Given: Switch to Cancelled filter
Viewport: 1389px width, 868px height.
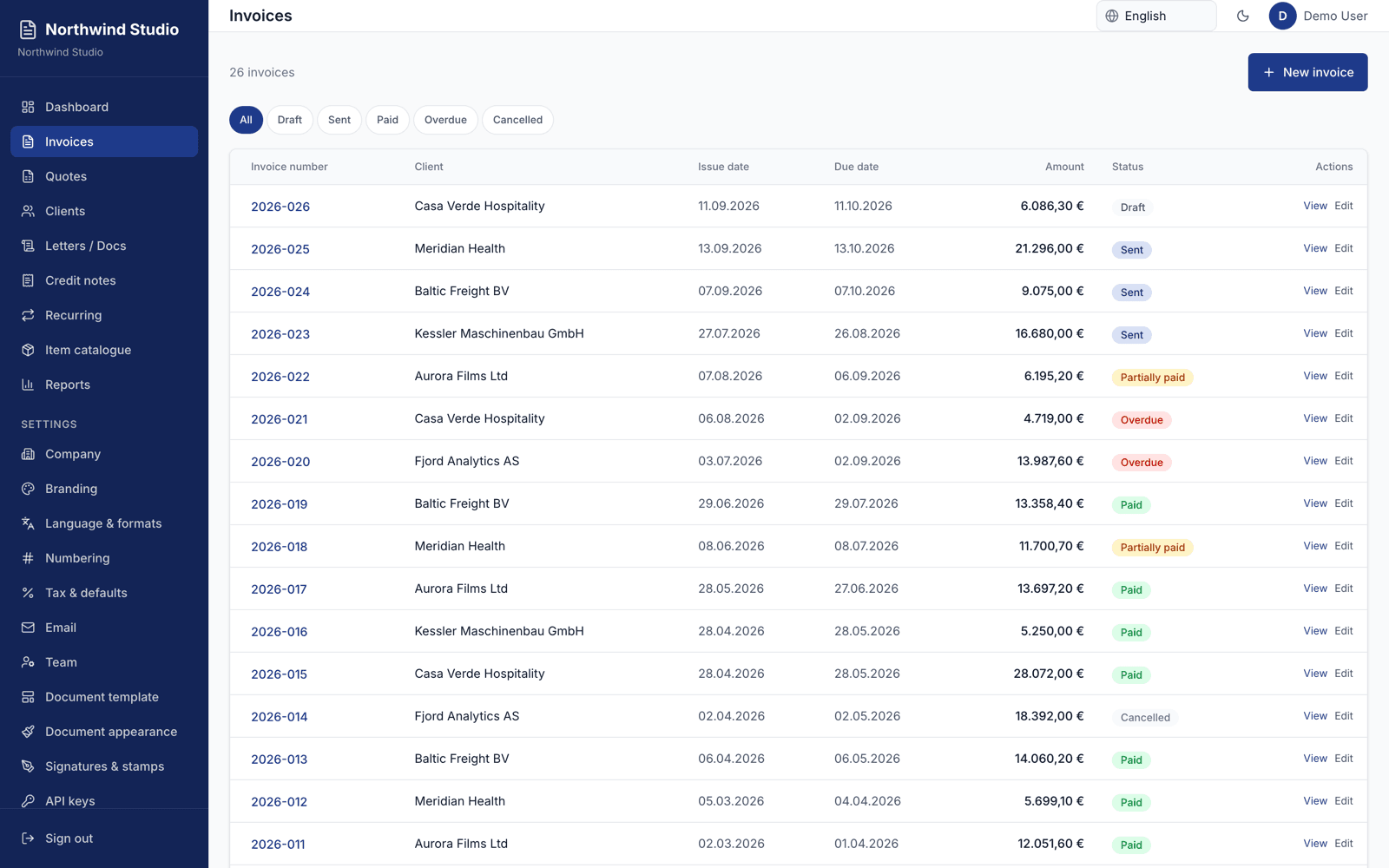Looking at the screenshot, I should pyautogui.click(x=517, y=120).
